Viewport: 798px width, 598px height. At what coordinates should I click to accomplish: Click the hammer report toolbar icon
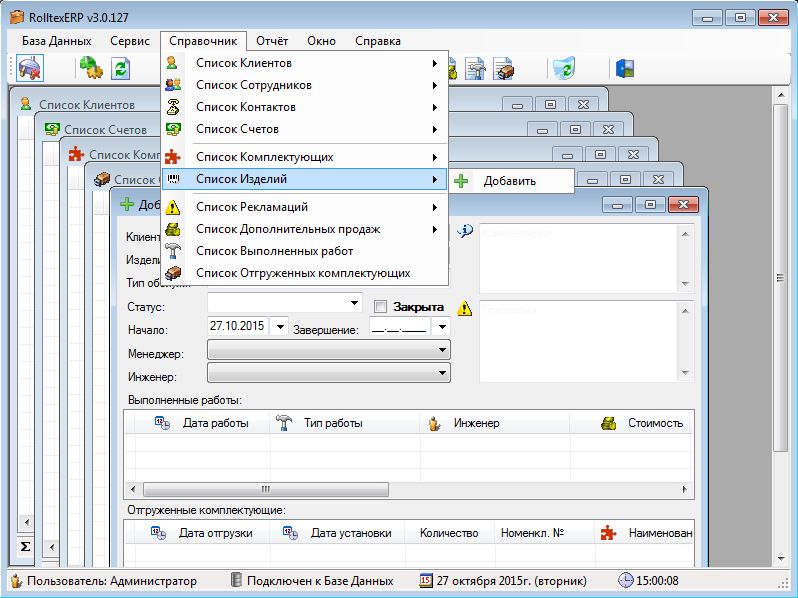(x=475, y=68)
